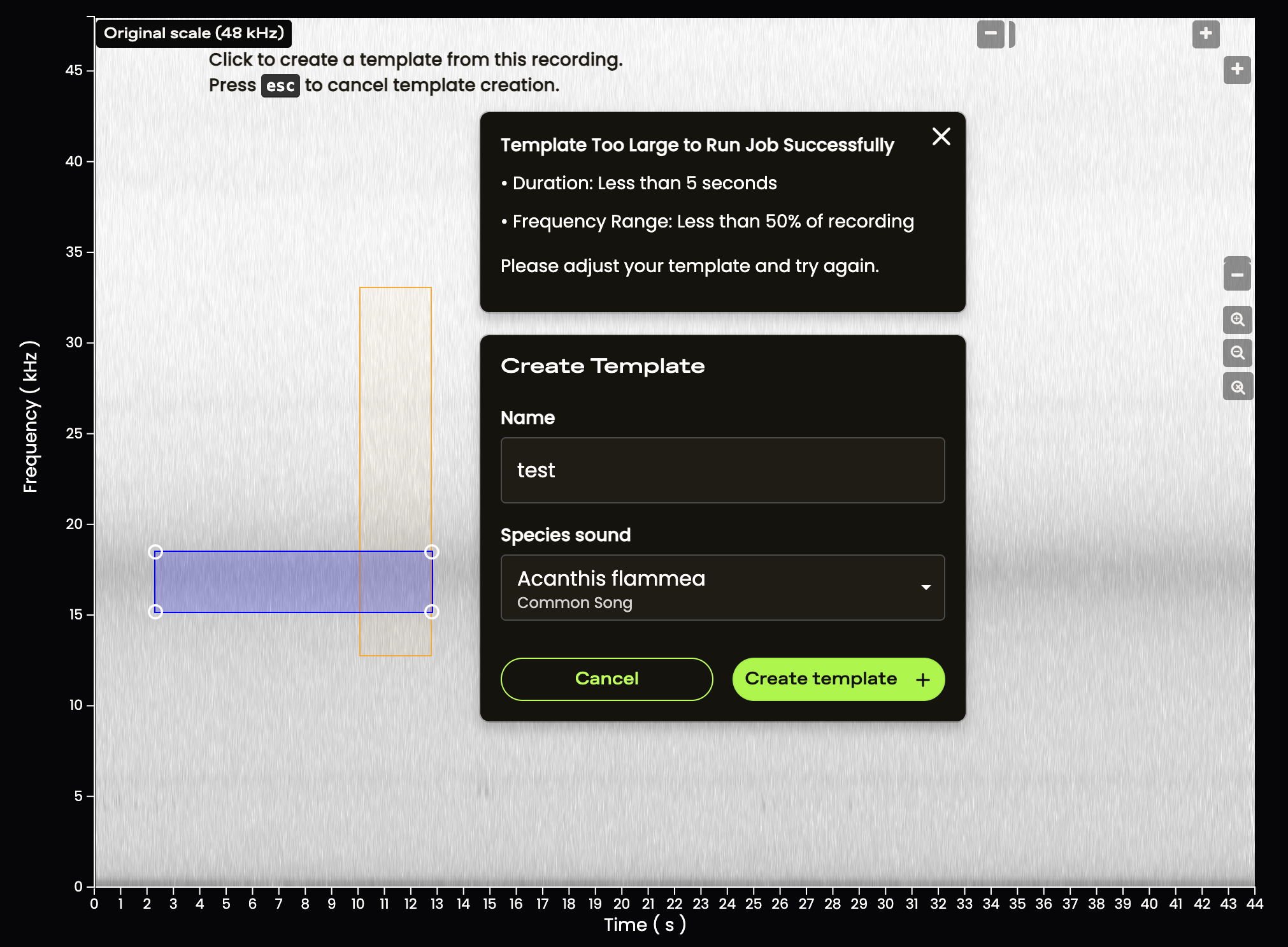Image resolution: width=1288 pixels, height=947 pixels.
Task: Click the horizontal zoom slider handle
Action: pos(1012,34)
